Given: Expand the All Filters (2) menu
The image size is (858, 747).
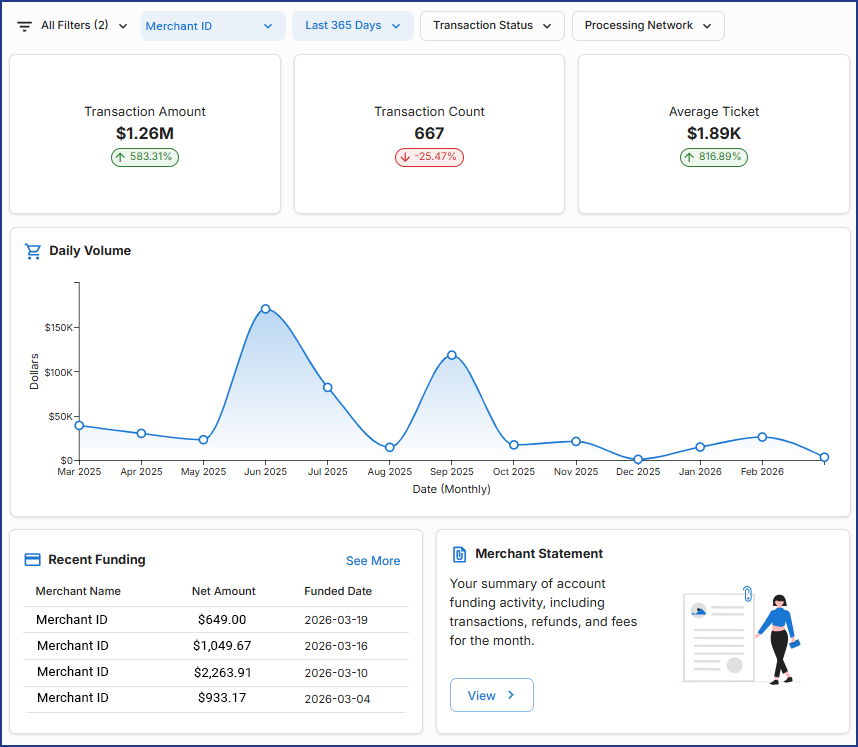Looking at the screenshot, I should coord(84,26).
